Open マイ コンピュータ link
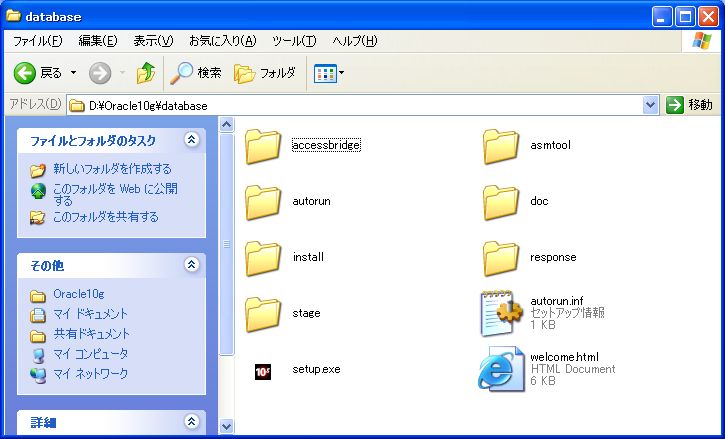Image resolution: width=725 pixels, height=439 pixels. point(90,354)
